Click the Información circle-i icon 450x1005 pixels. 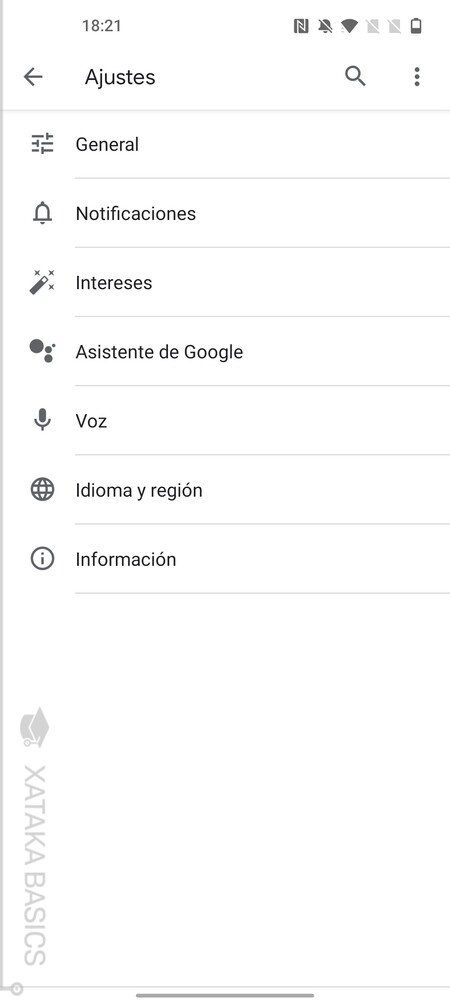(x=42, y=559)
